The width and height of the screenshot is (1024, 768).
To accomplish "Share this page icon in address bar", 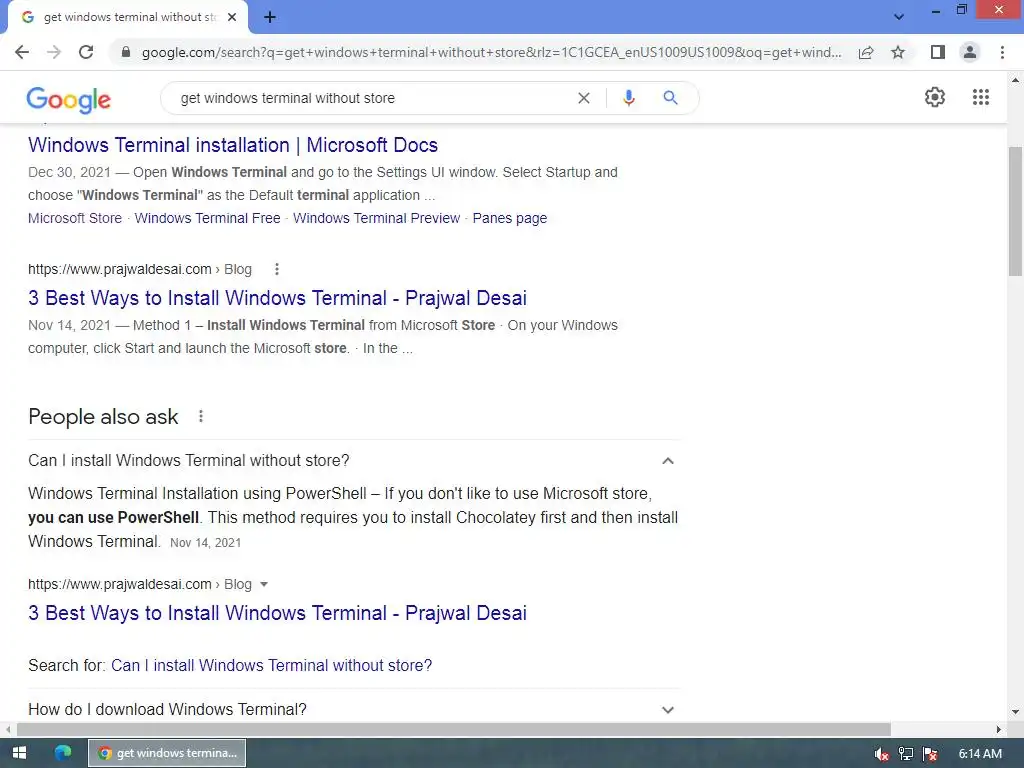I will click(866, 52).
